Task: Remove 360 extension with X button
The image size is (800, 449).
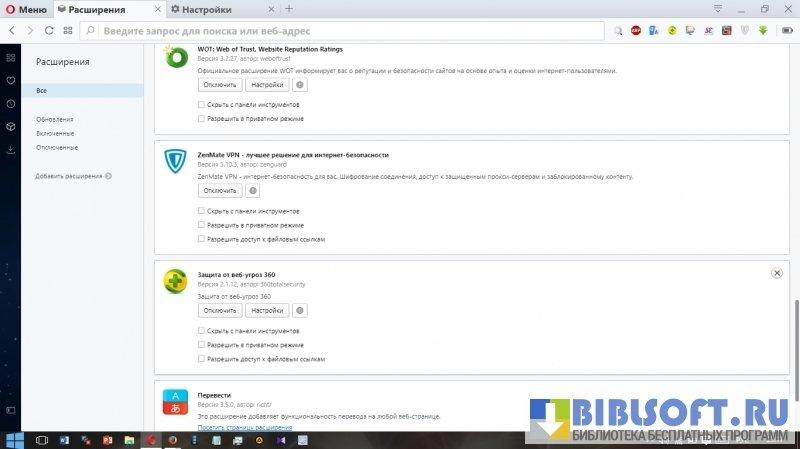Action: tap(777, 273)
